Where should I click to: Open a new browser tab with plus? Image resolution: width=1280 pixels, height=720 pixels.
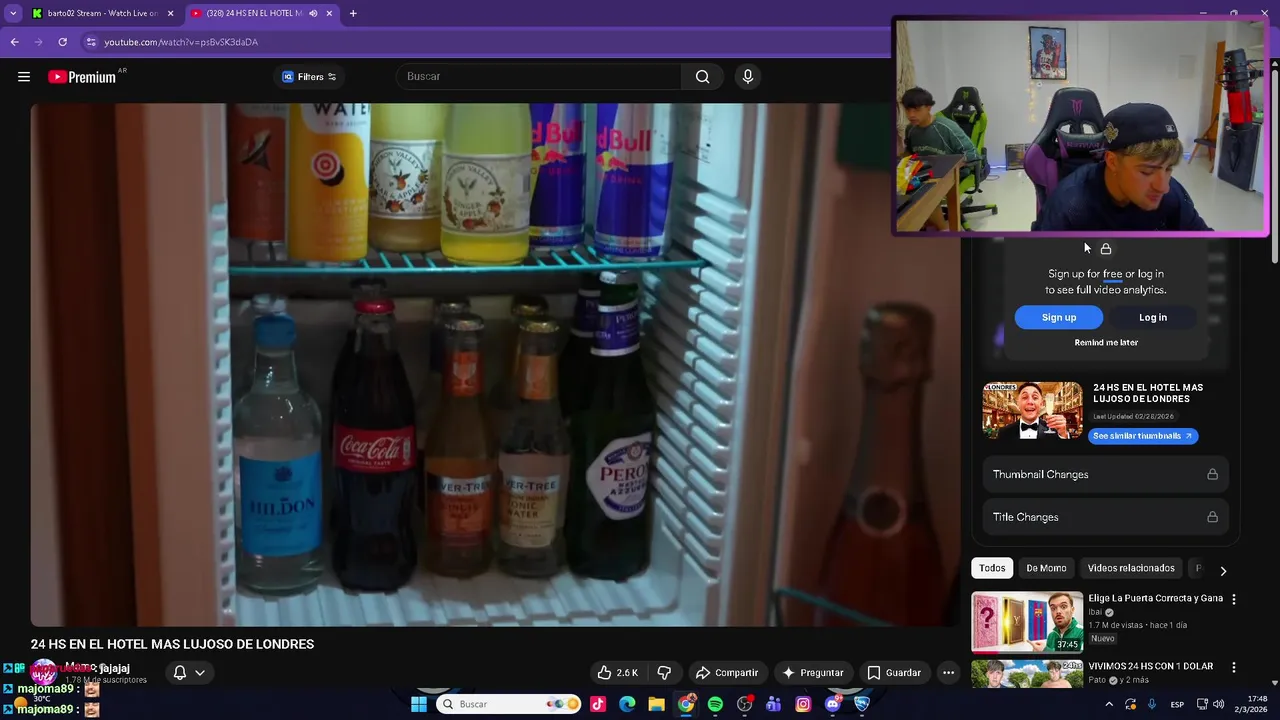click(353, 13)
